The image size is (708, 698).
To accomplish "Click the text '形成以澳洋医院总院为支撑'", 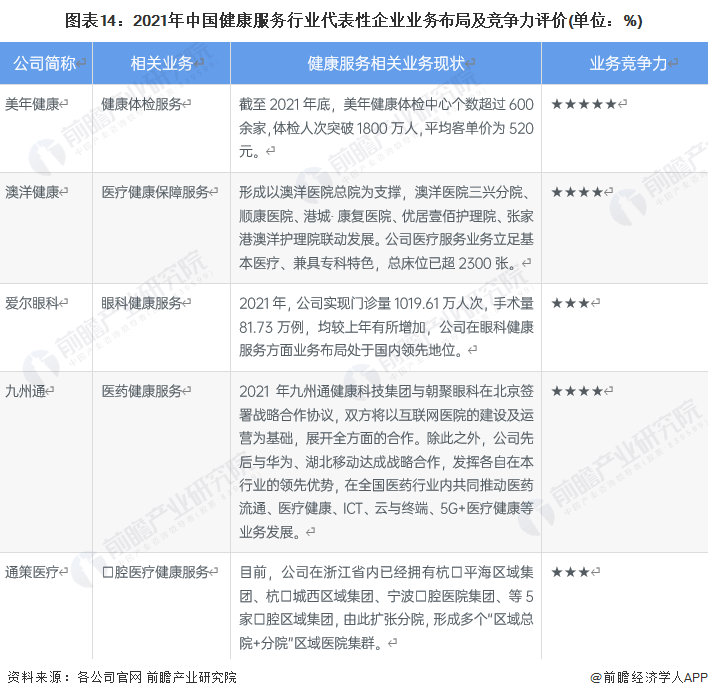I will (320, 192).
